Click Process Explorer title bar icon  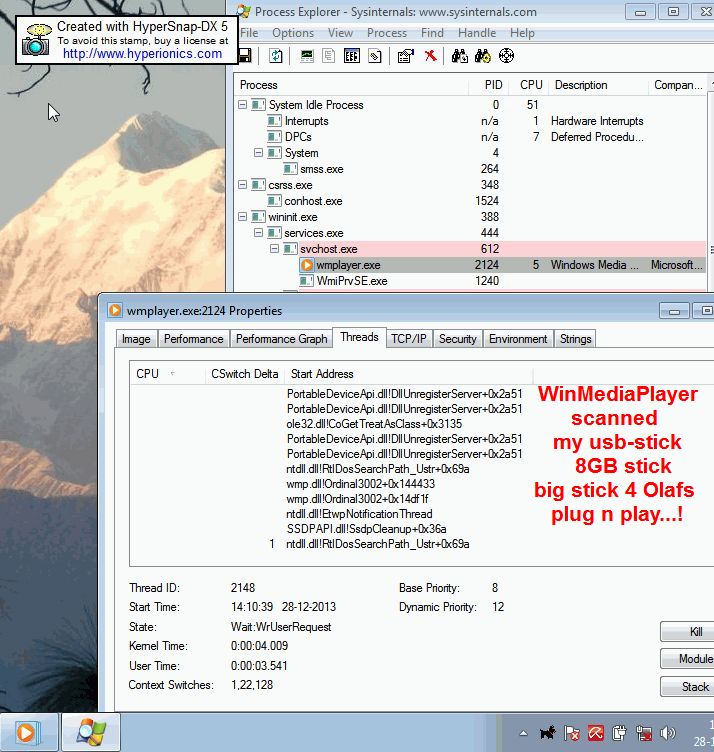[x=244, y=12]
